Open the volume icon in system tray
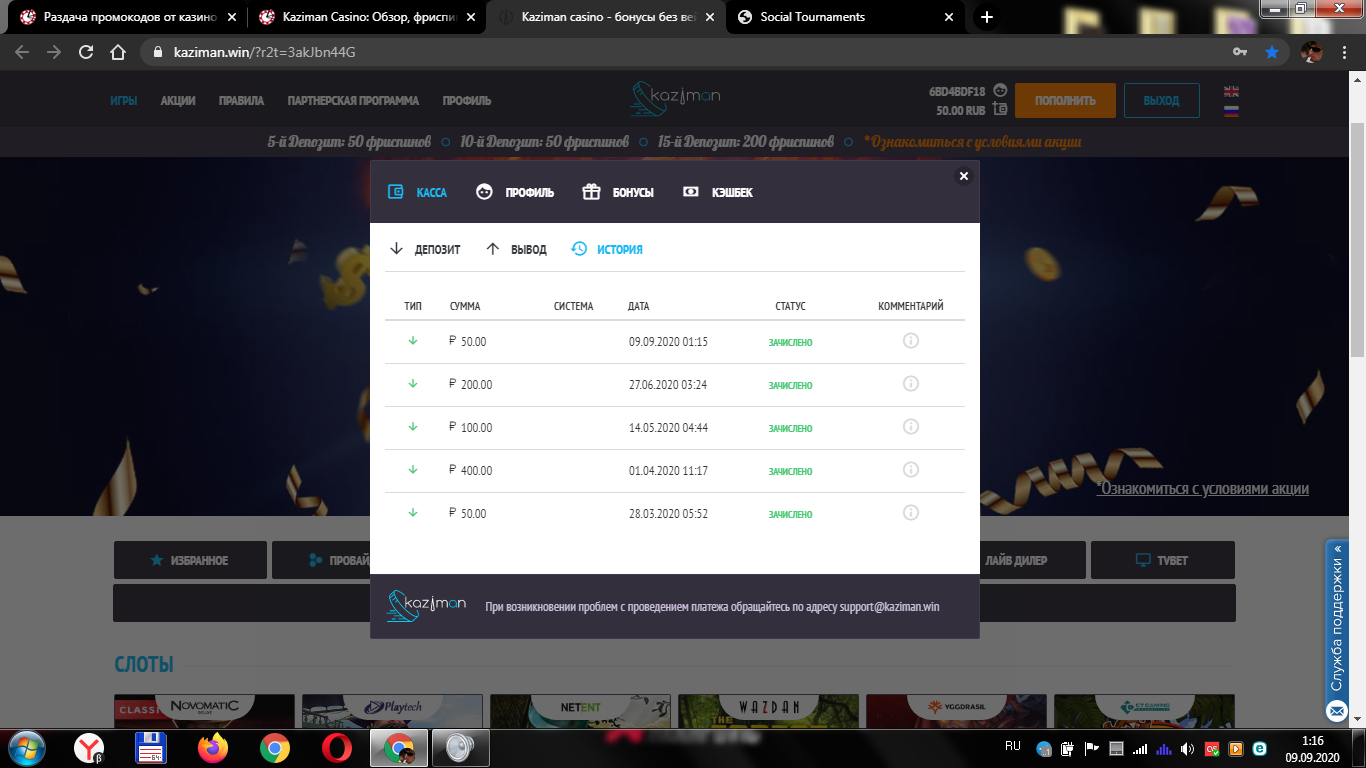This screenshot has height=768, width=1366. [1187, 748]
